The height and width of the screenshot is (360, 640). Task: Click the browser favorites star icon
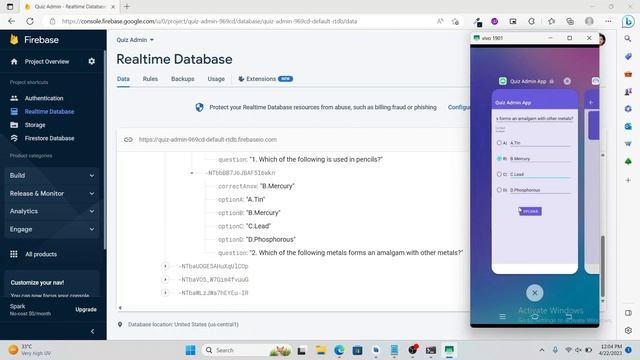point(551,21)
